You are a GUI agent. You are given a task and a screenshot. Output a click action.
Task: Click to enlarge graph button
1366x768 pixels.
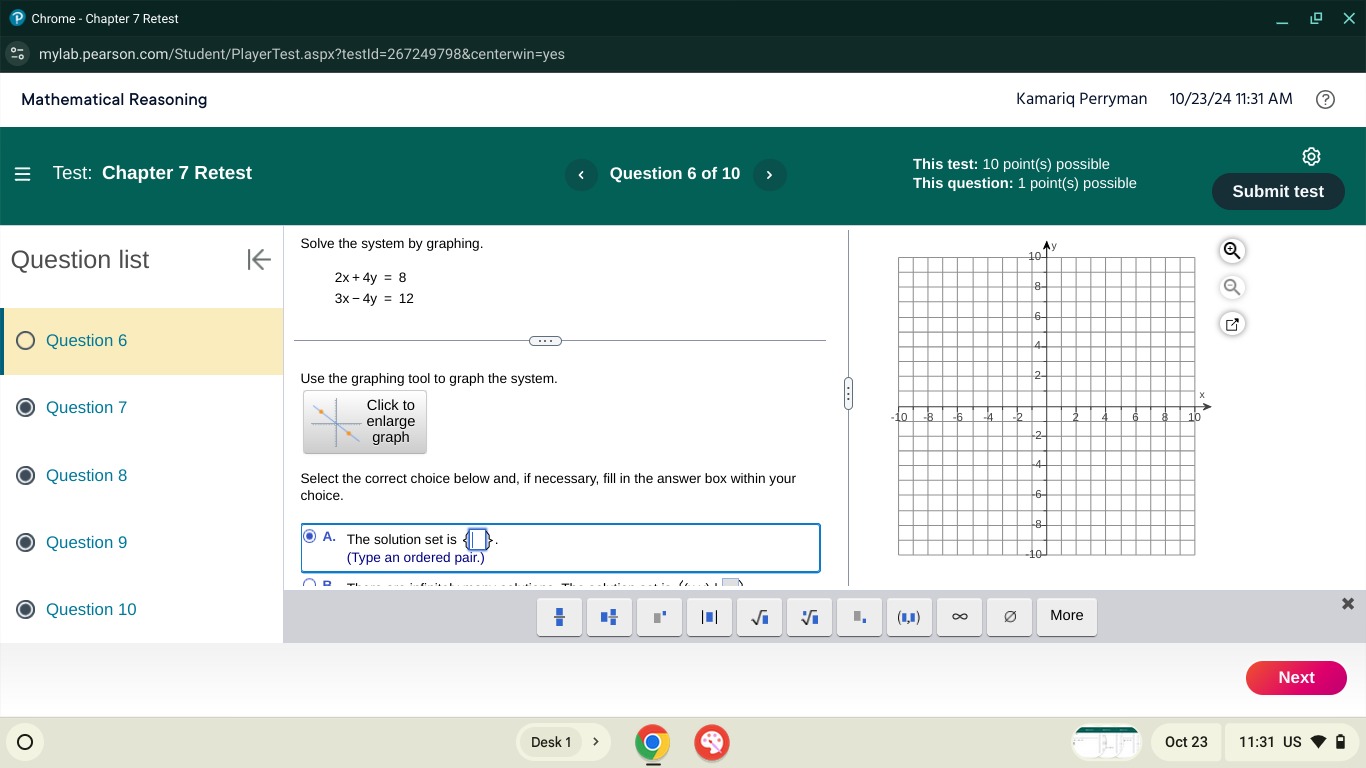pos(365,422)
